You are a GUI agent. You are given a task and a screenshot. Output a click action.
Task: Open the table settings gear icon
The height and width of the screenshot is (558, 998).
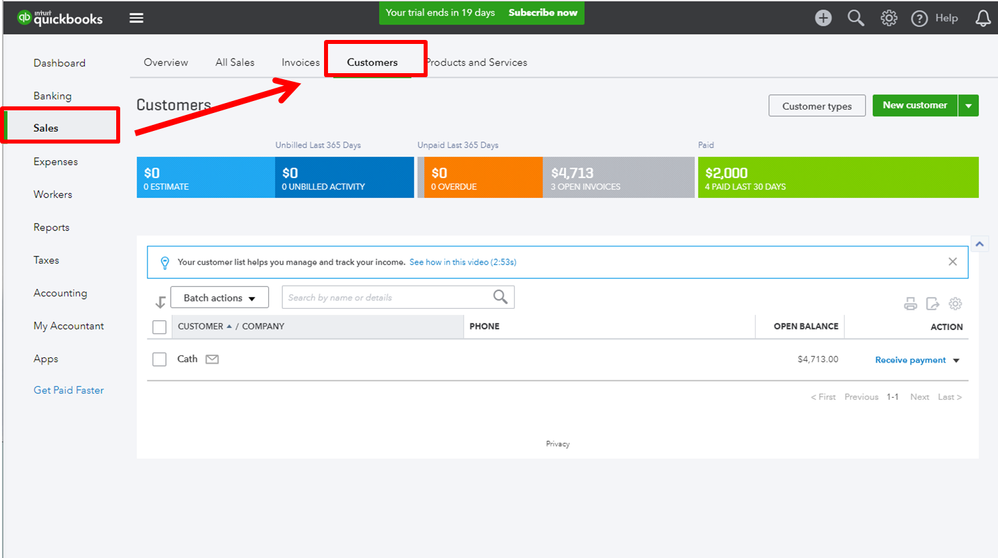click(x=955, y=303)
